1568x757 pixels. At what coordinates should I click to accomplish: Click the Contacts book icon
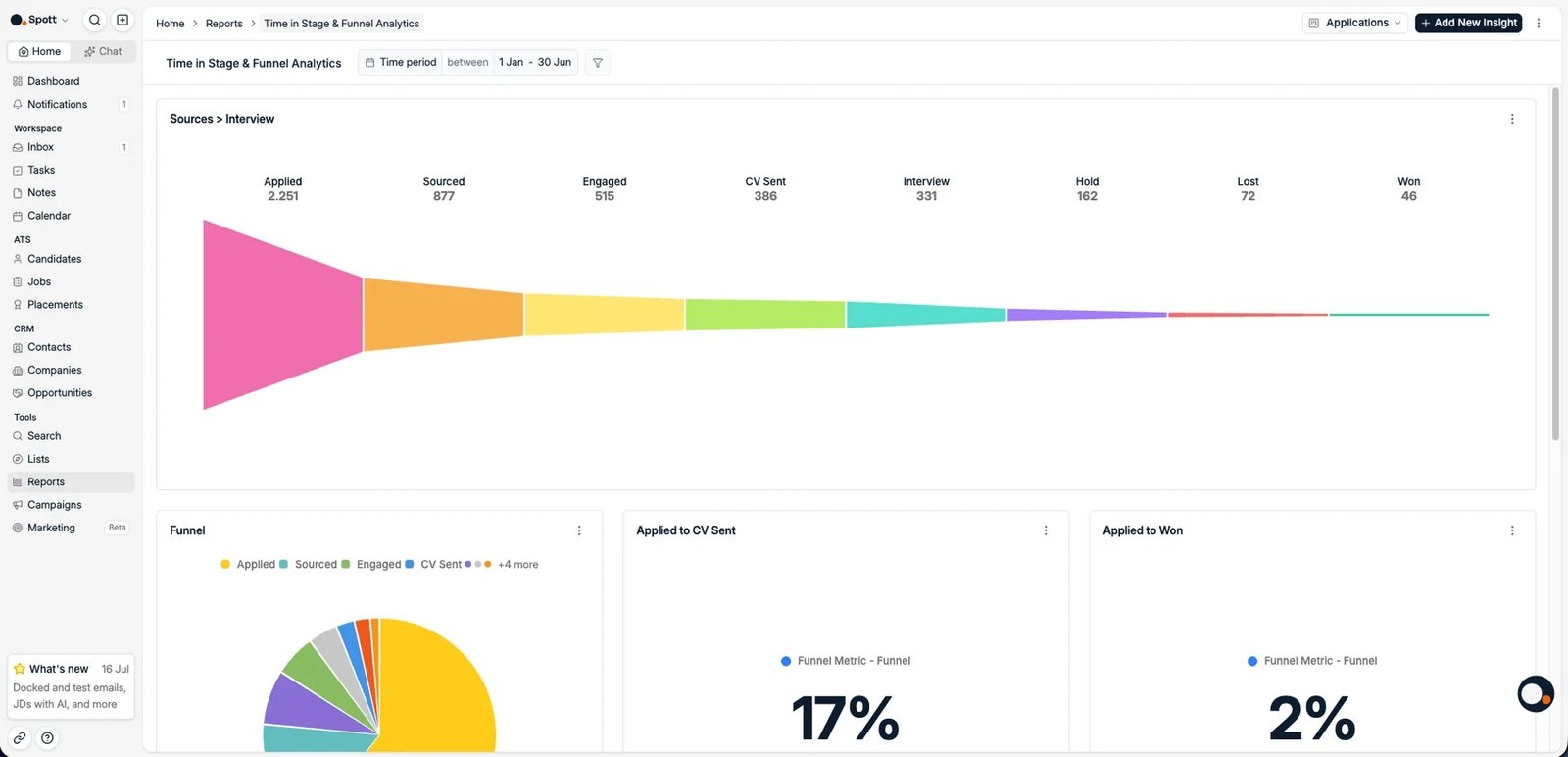[18, 347]
